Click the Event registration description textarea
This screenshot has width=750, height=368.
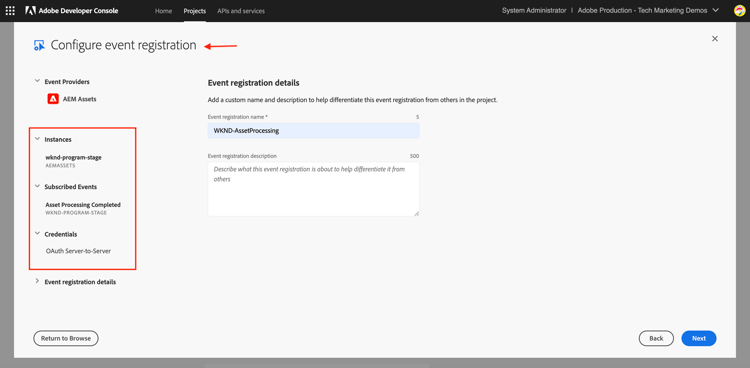[x=313, y=189]
